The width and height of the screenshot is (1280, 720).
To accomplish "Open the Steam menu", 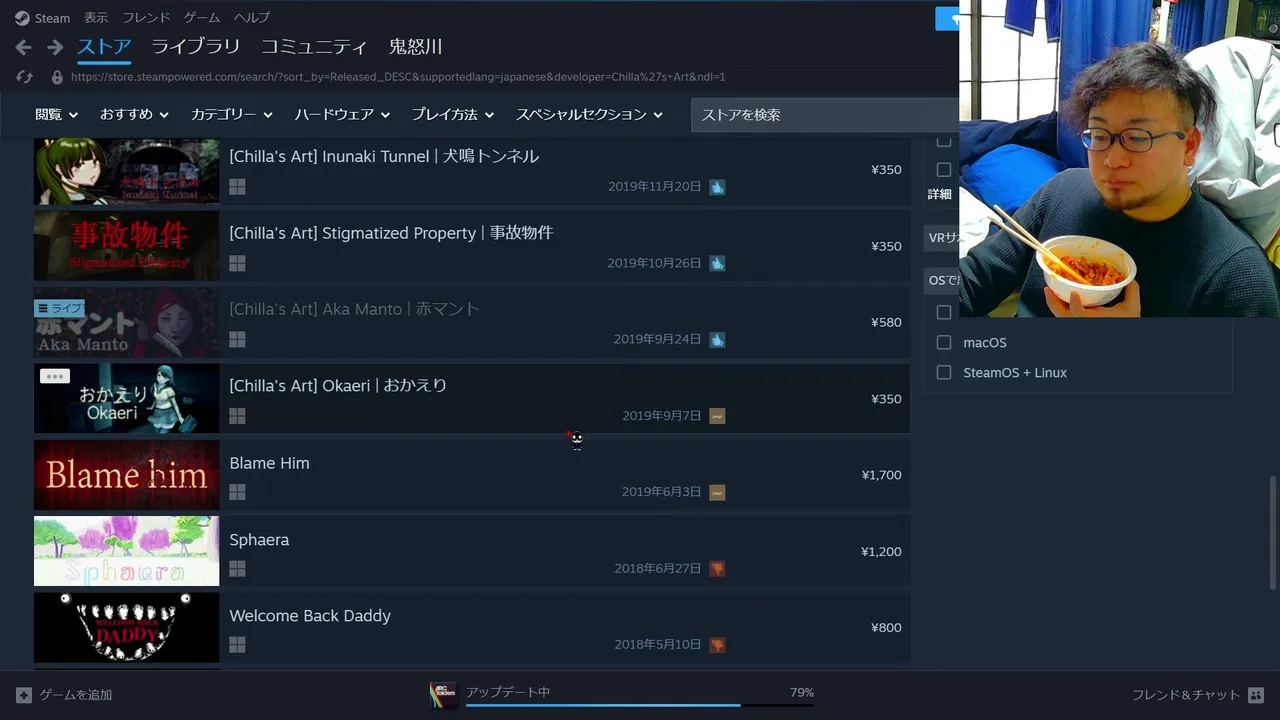I will click(53, 18).
